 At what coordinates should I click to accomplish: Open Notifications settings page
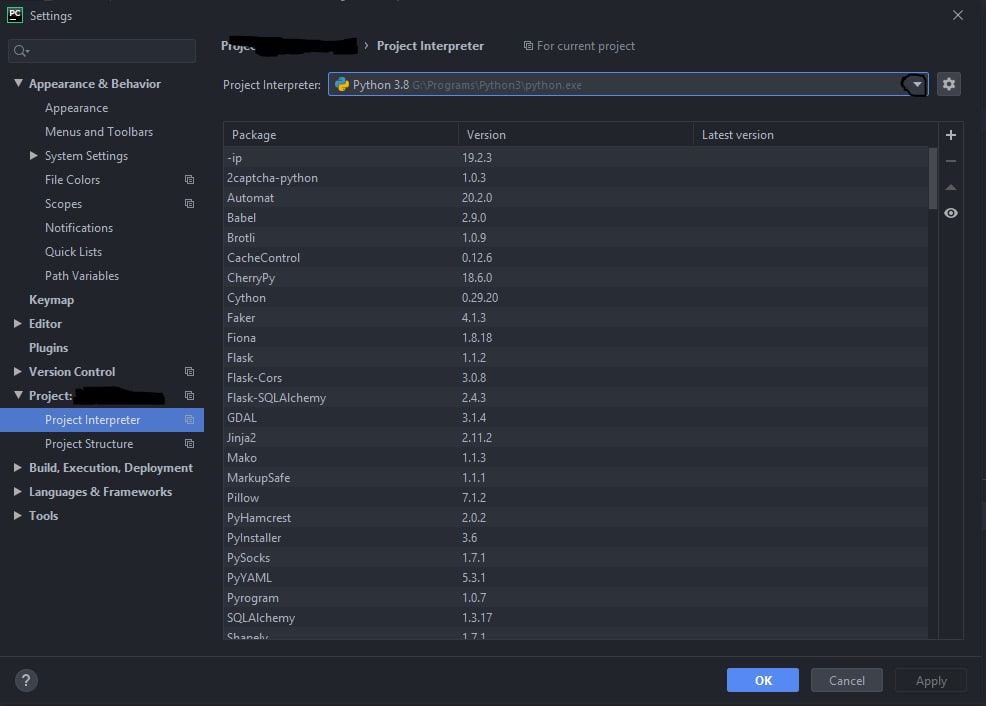[79, 228]
